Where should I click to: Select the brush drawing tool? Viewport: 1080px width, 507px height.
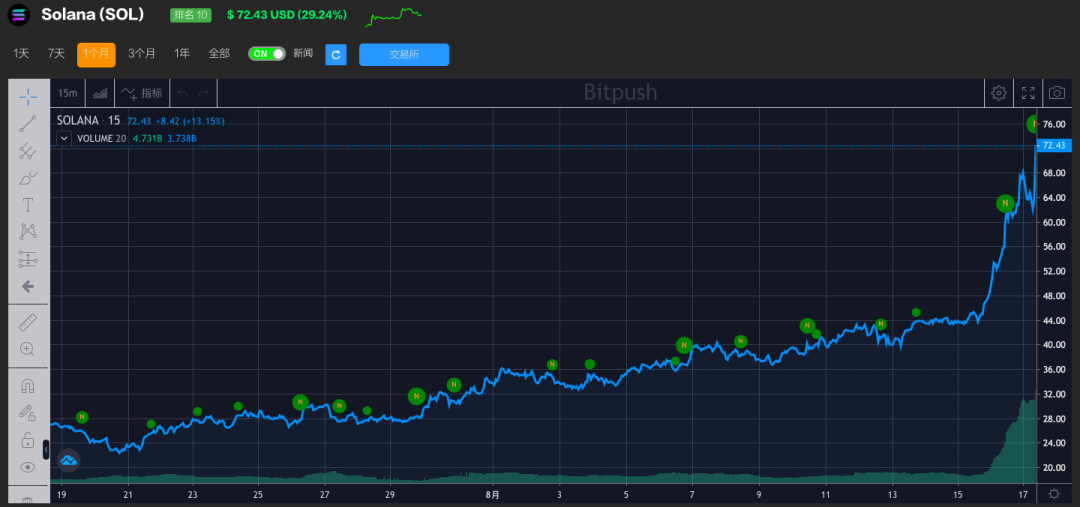(28, 178)
